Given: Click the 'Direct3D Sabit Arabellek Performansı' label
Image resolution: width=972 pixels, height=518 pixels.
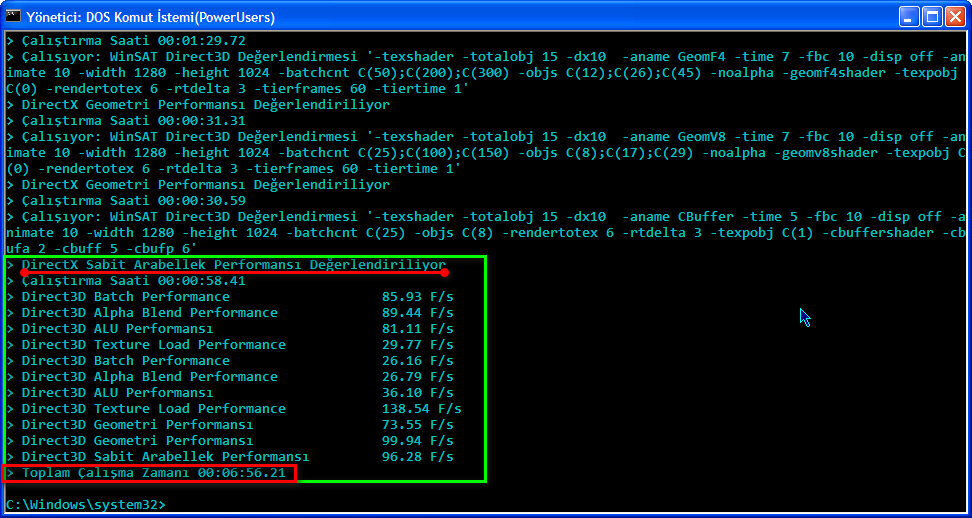Looking at the screenshot, I should [x=166, y=457].
